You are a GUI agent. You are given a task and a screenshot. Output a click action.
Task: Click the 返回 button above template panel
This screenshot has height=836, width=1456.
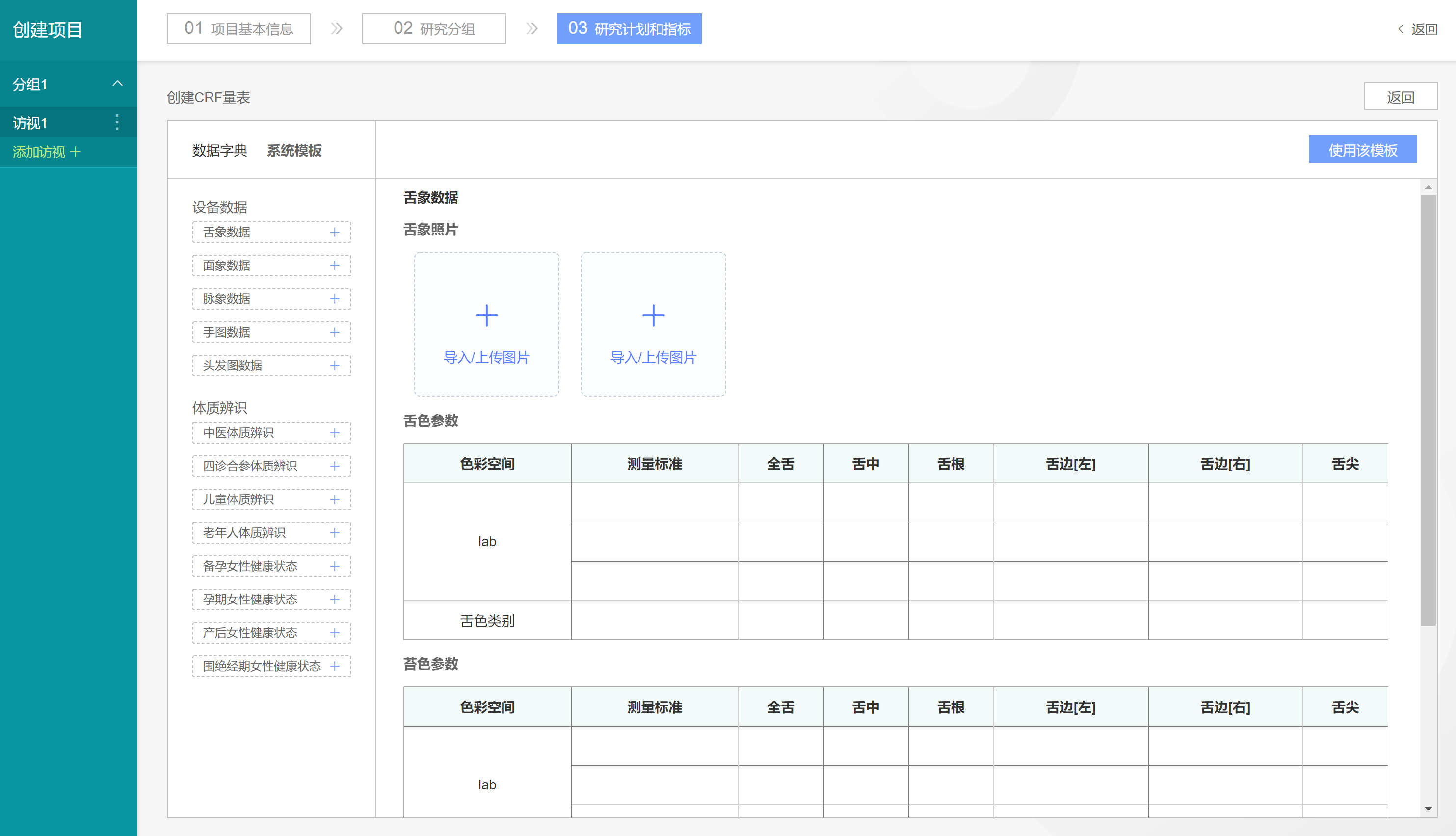pos(1400,97)
